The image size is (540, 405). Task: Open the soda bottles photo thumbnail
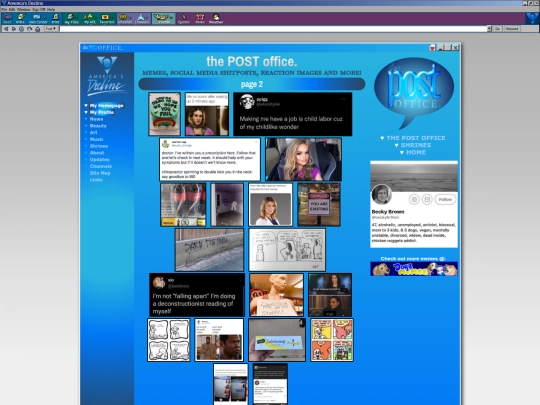coord(183,205)
